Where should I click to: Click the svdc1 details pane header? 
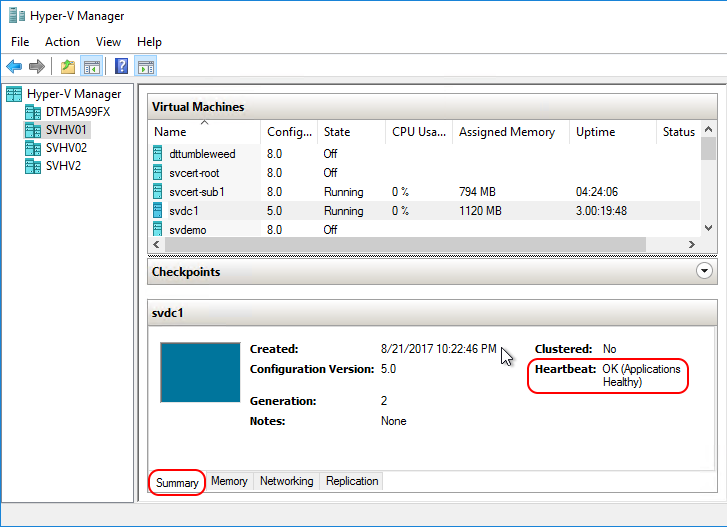(432, 313)
